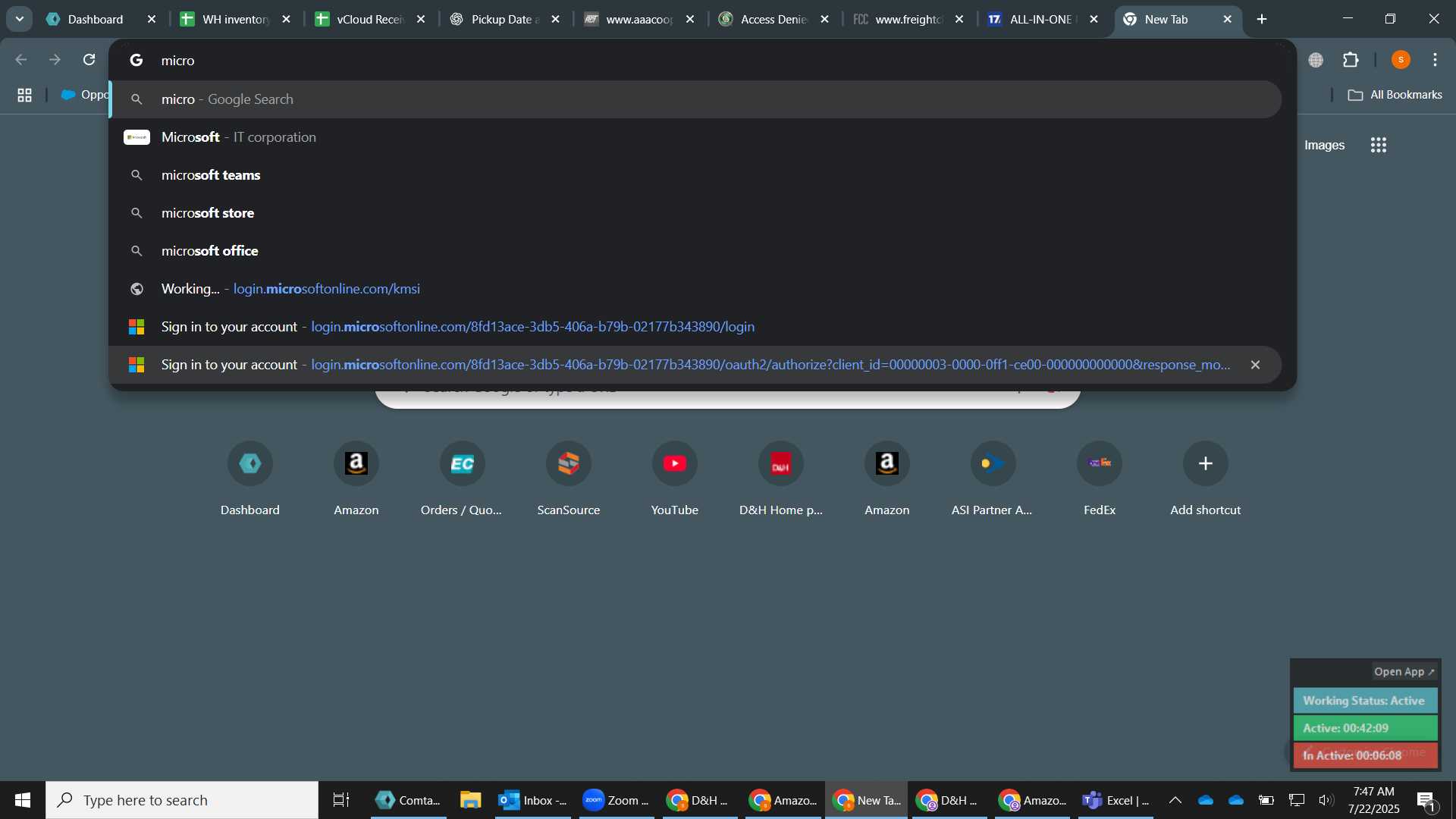Close the Pickup Date tab
This screenshot has width=1456, height=819.
pyautogui.click(x=555, y=19)
